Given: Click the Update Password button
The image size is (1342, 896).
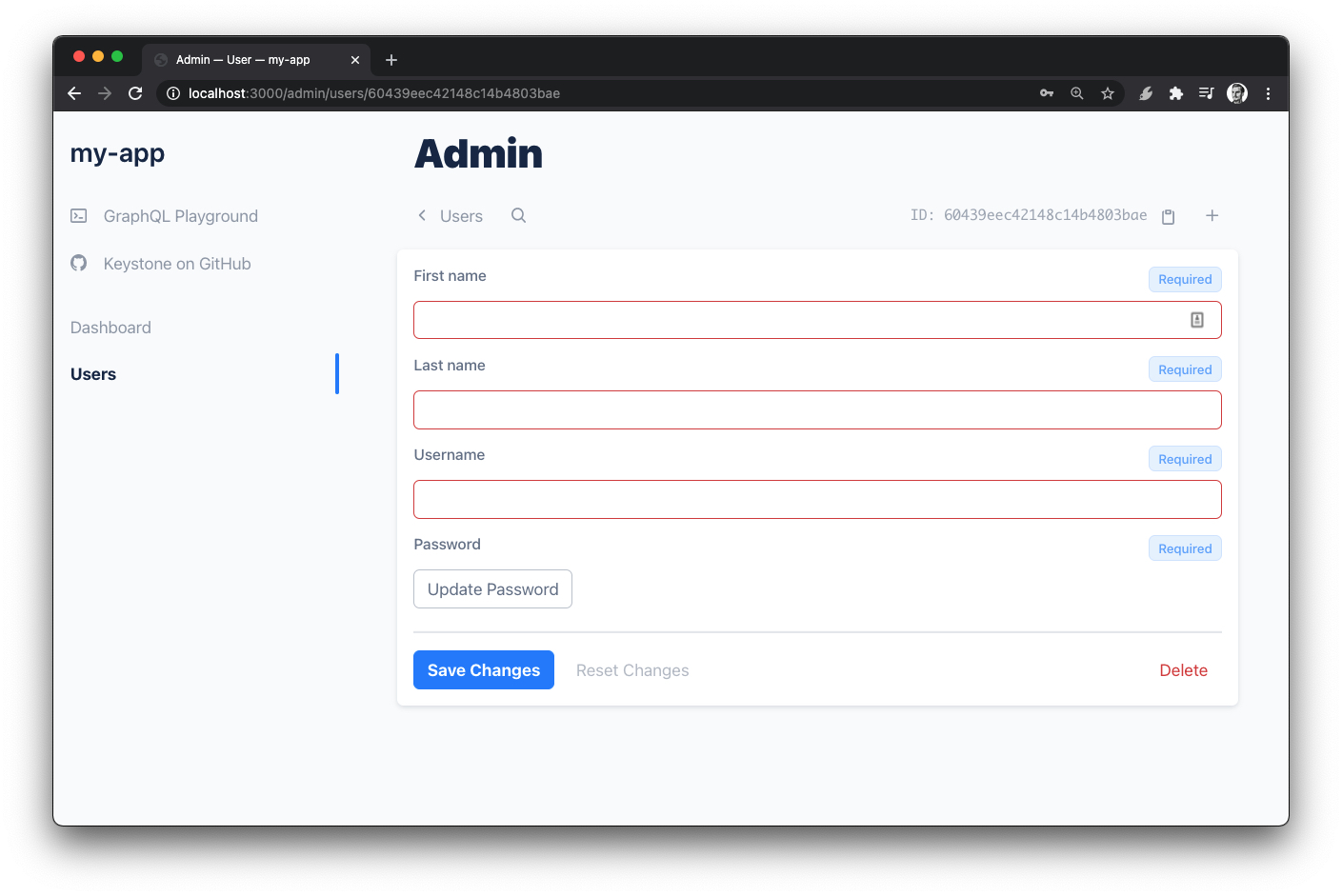Looking at the screenshot, I should pyautogui.click(x=492, y=589).
